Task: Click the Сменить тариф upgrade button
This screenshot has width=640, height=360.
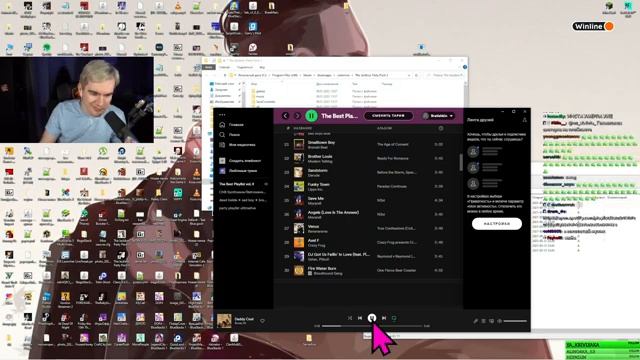Action: pos(388,116)
